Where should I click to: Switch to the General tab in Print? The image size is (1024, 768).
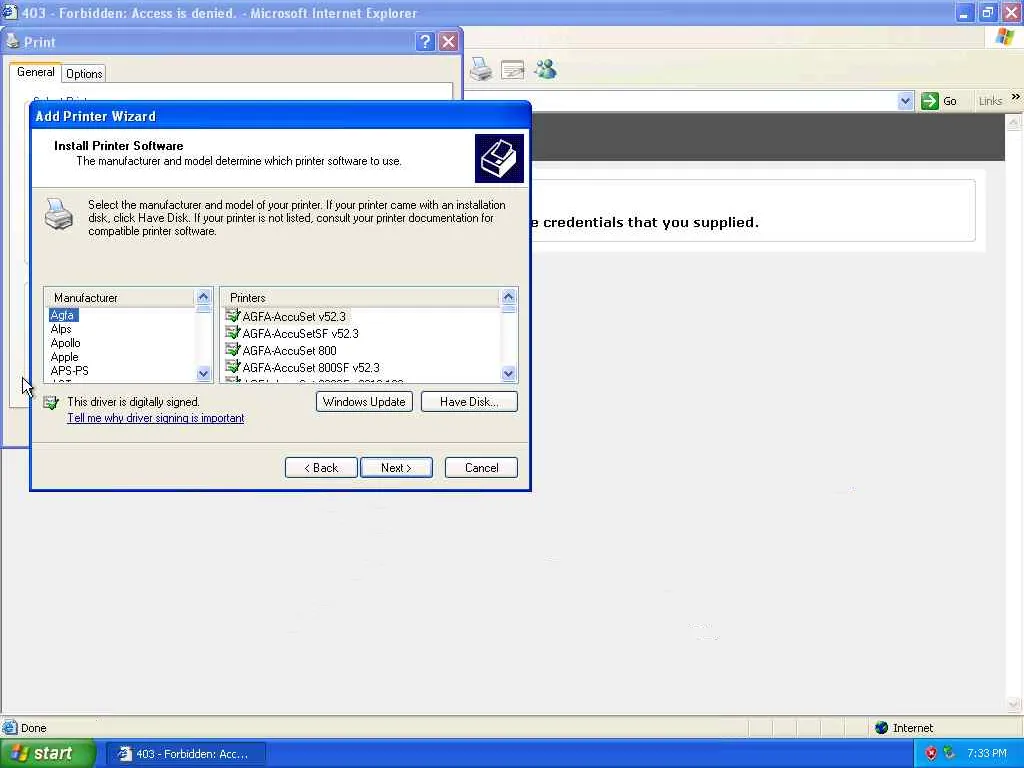pyautogui.click(x=35, y=72)
